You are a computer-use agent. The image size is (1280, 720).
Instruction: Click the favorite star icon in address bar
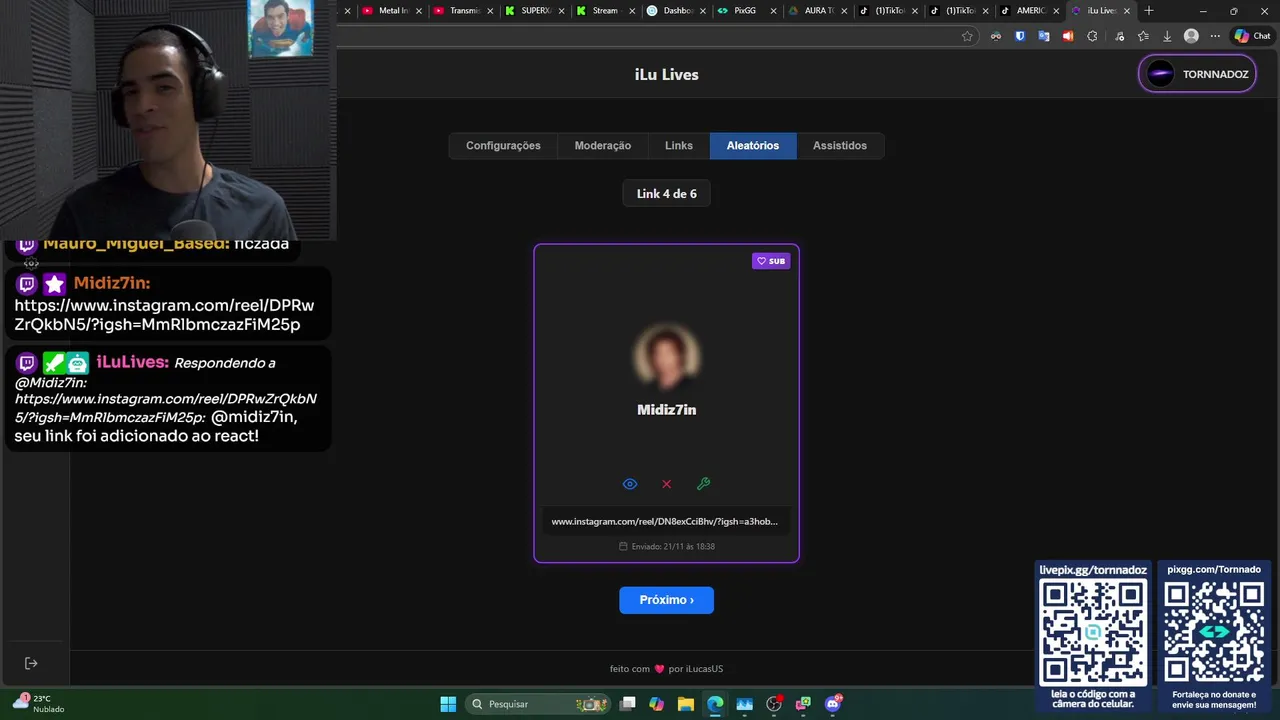pos(967,36)
